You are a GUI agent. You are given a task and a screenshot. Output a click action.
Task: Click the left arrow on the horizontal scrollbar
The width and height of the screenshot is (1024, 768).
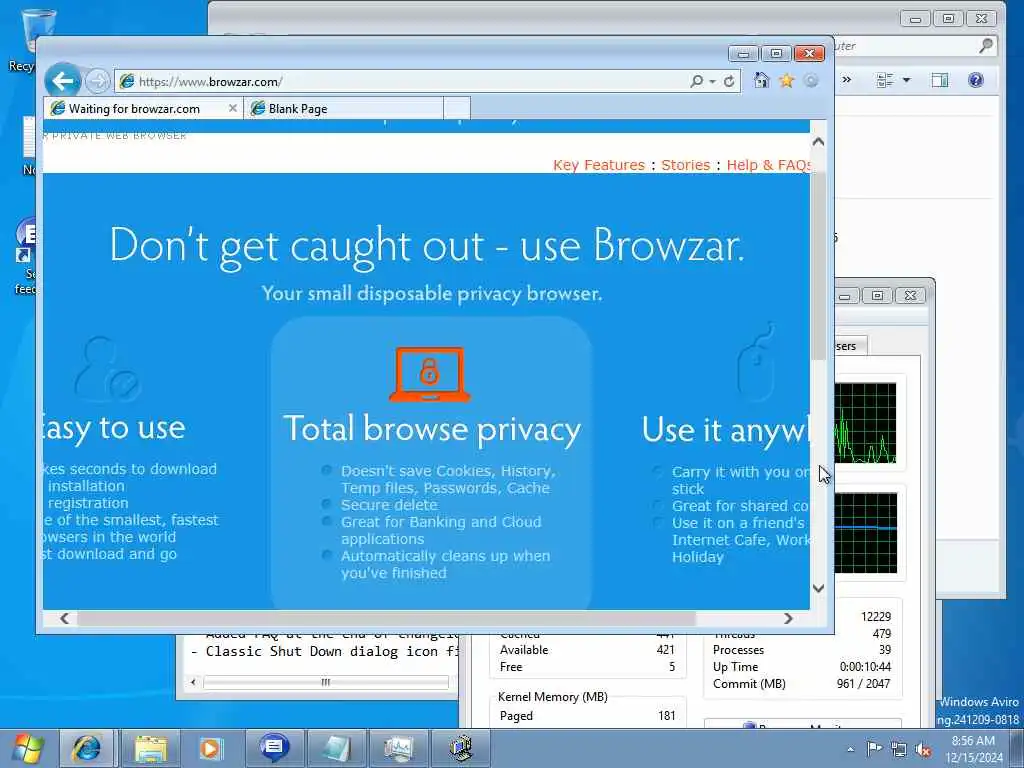[64, 618]
